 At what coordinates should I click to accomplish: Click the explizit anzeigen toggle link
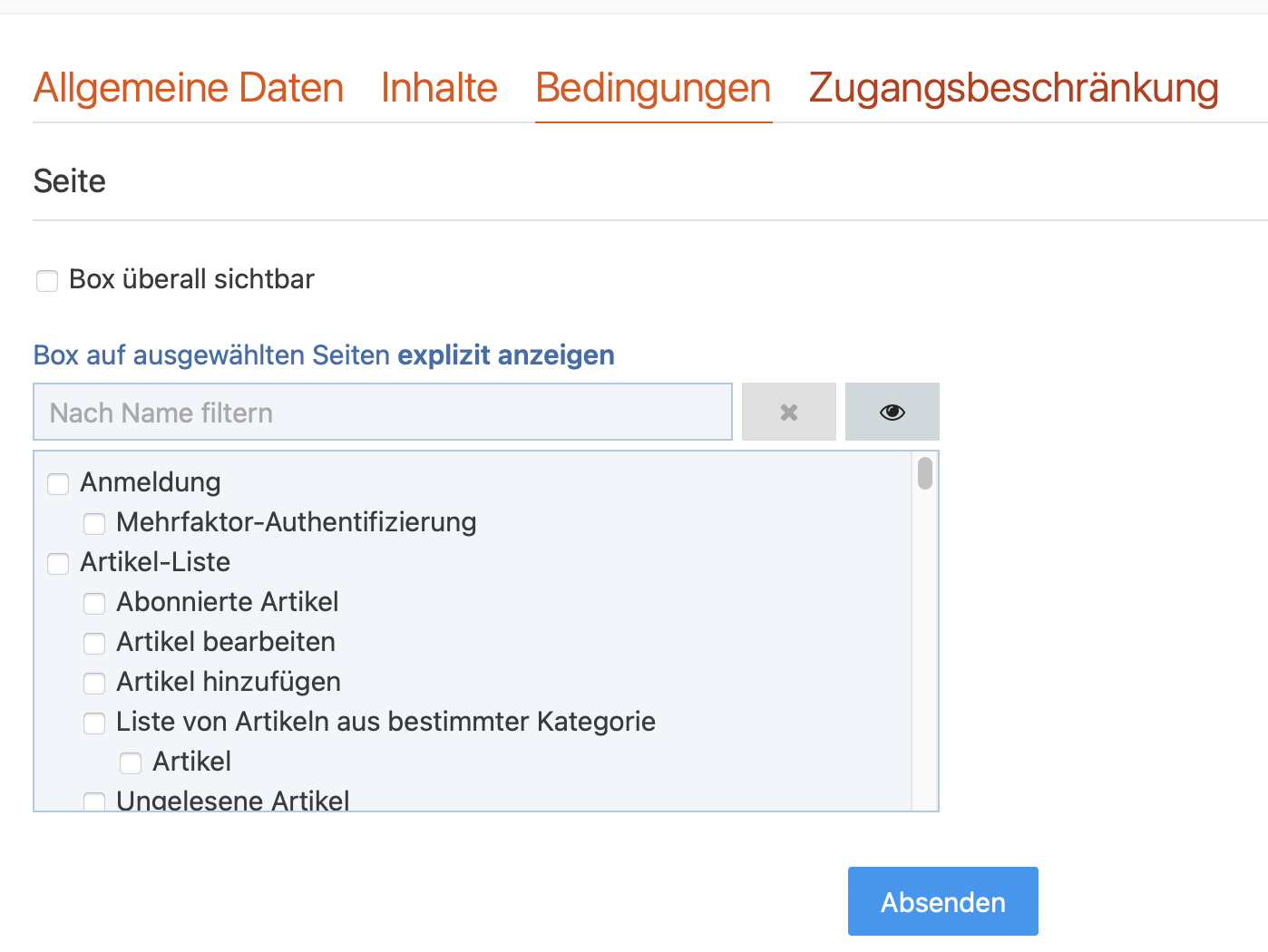505,355
